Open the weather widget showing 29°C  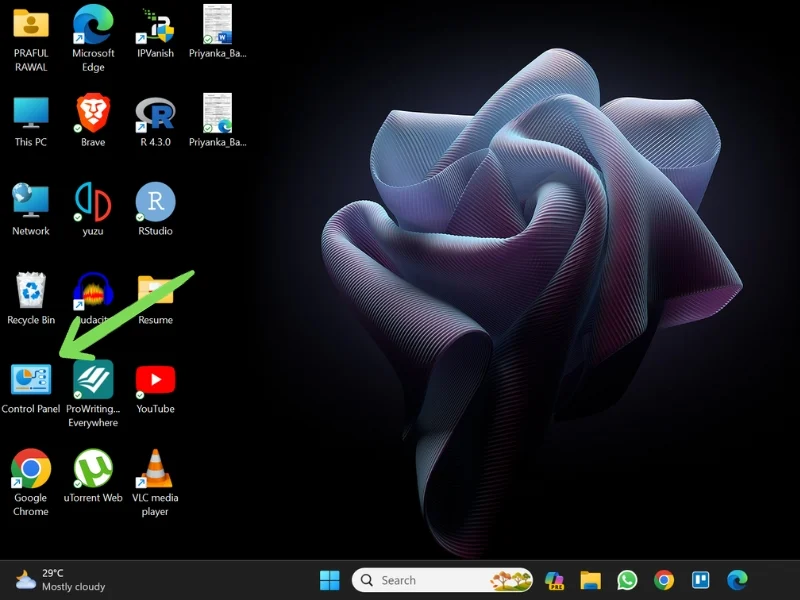coord(60,580)
